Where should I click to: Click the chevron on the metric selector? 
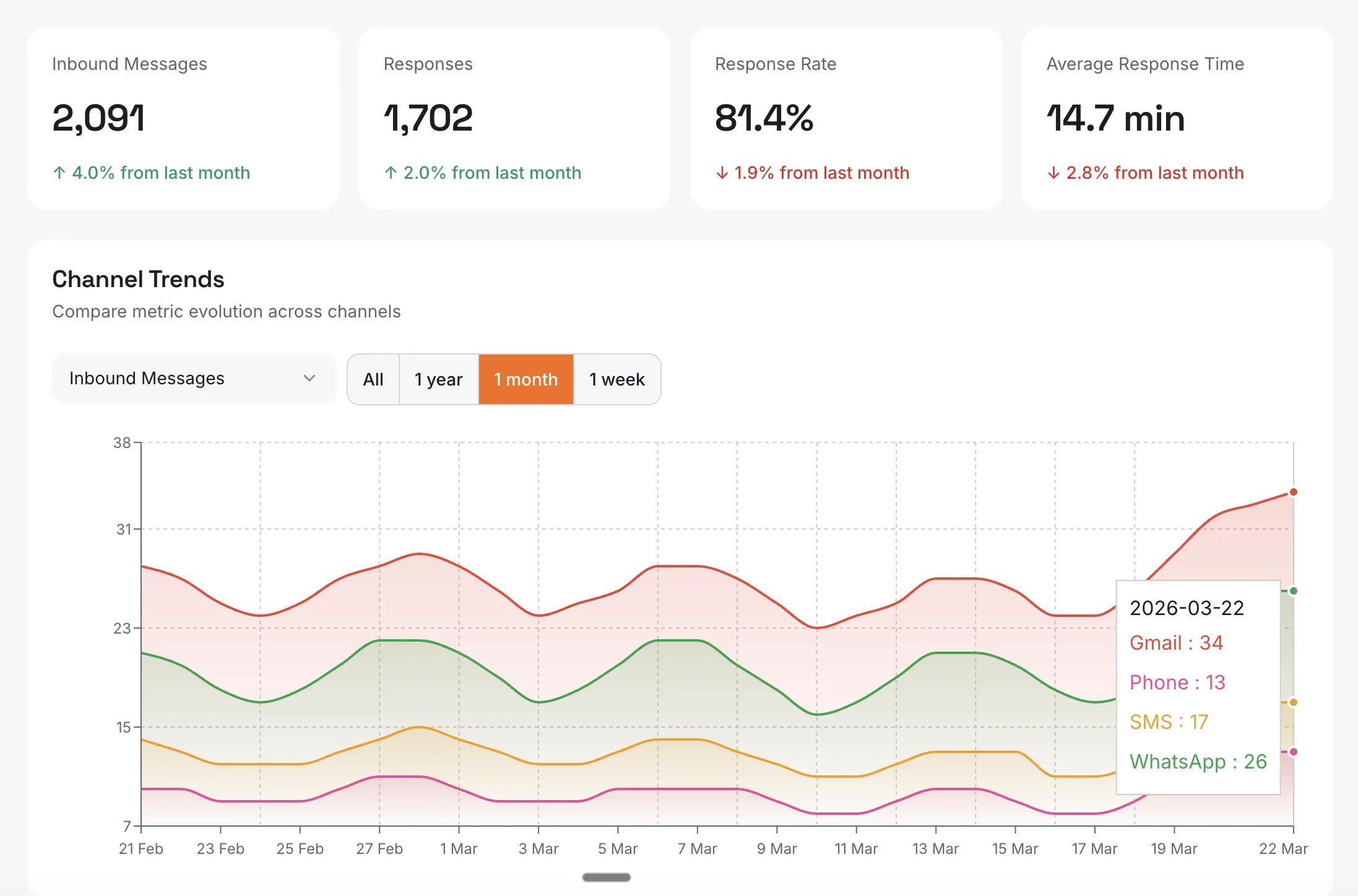(310, 378)
